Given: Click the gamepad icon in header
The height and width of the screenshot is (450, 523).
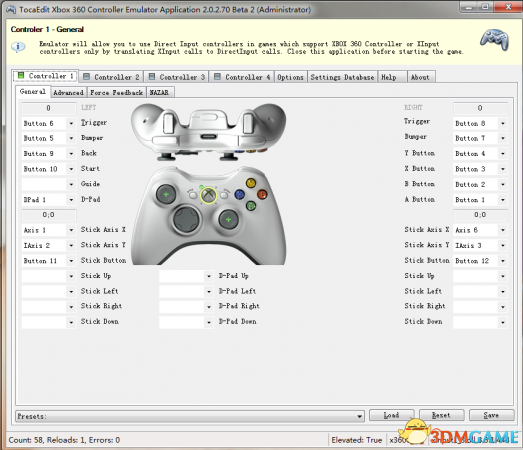Looking at the screenshot, I should point(494,40).
